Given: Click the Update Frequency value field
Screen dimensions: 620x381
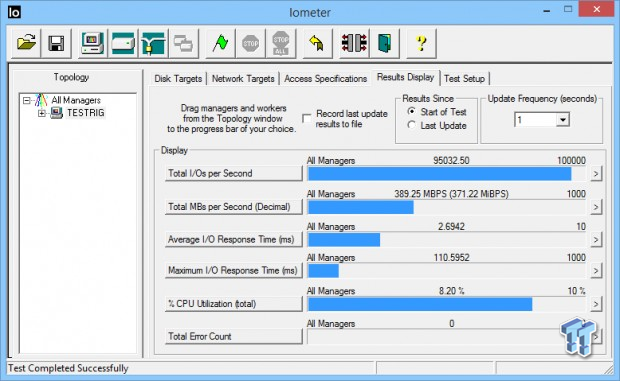Looking at the screenshot, I should coord(535,119).
